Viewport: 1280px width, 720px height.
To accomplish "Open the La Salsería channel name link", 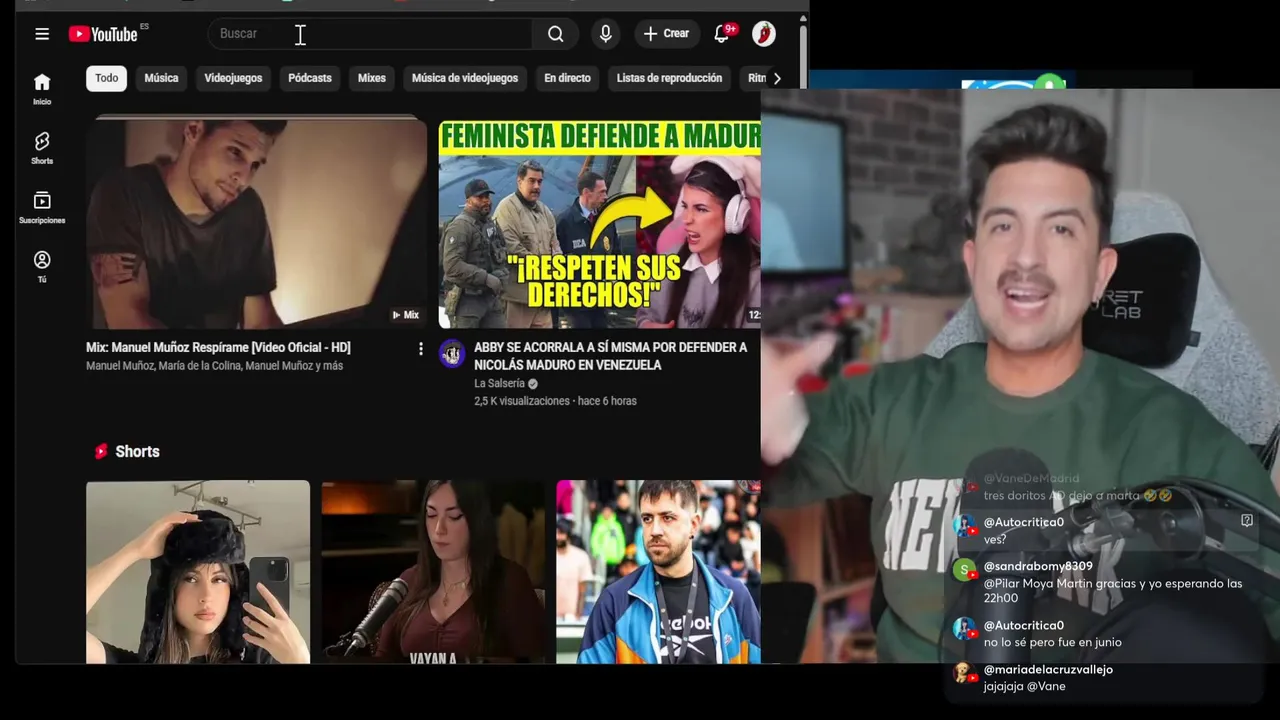I will pos(499,384).
